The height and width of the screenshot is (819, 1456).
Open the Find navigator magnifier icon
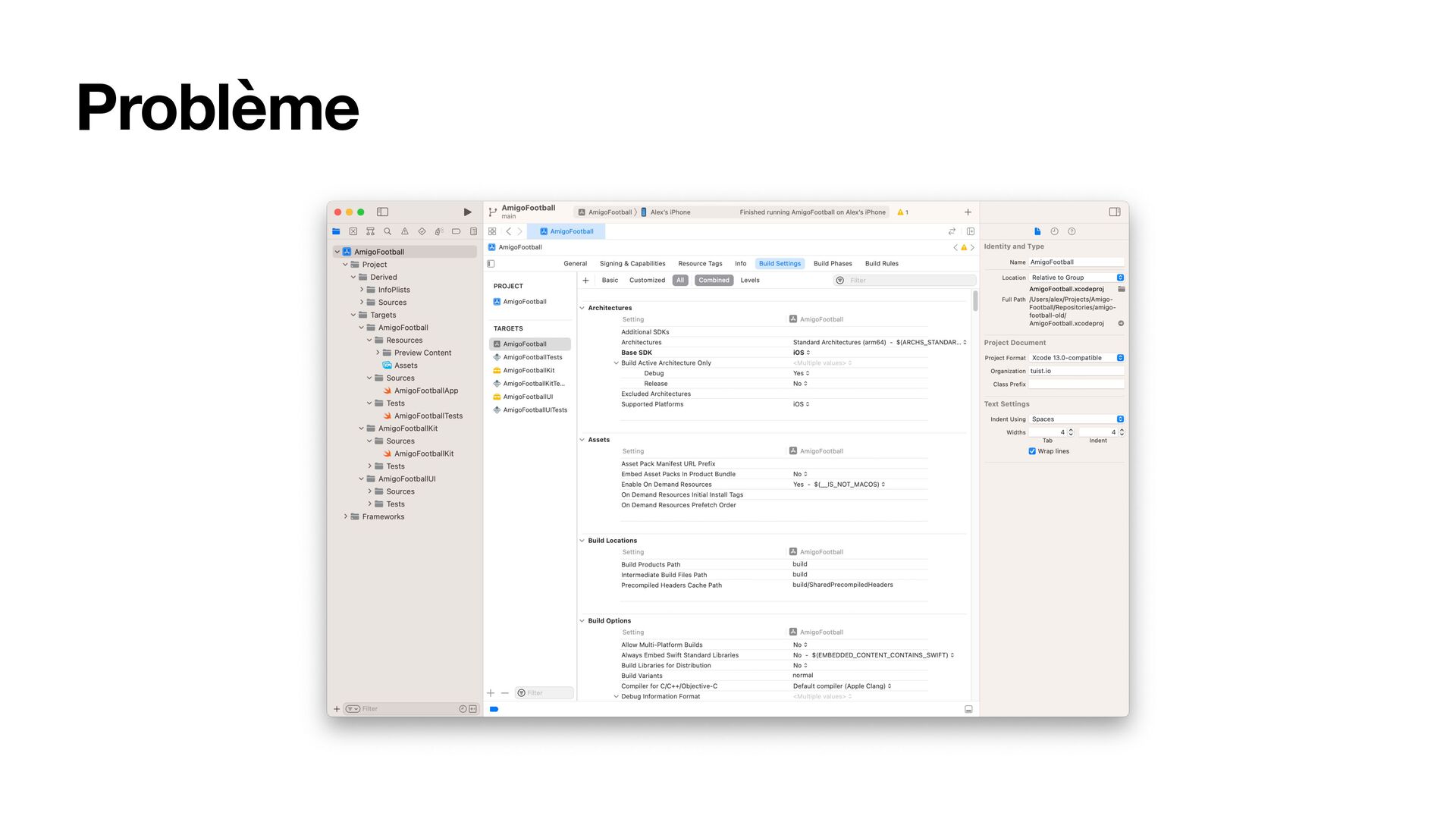[388, 231]
